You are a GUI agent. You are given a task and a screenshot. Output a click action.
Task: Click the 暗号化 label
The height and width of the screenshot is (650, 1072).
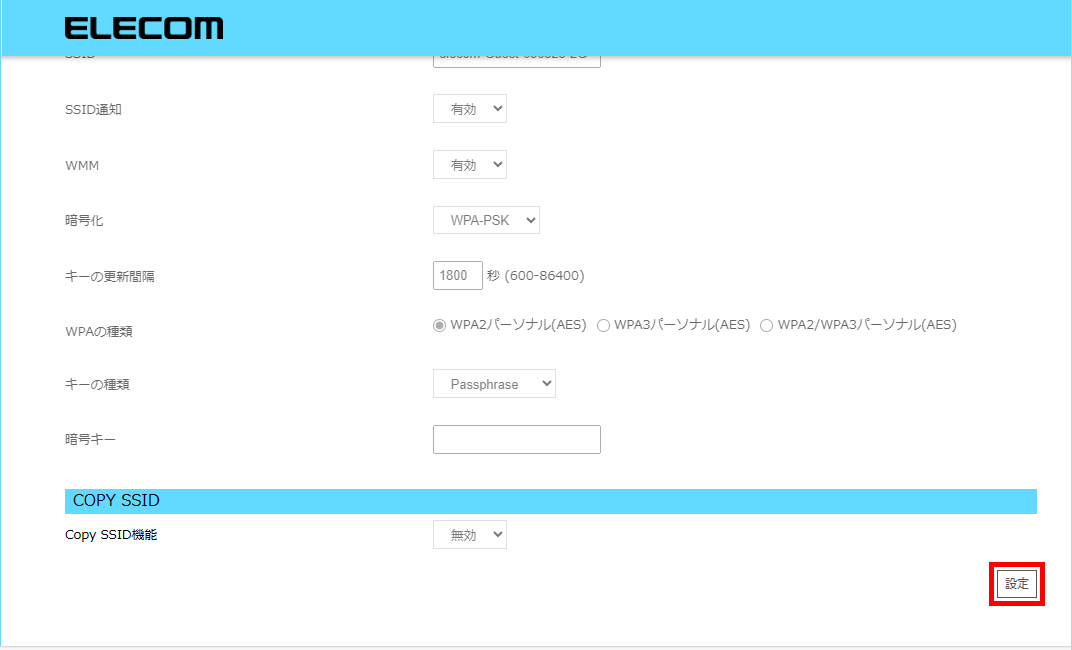[84, 221]
